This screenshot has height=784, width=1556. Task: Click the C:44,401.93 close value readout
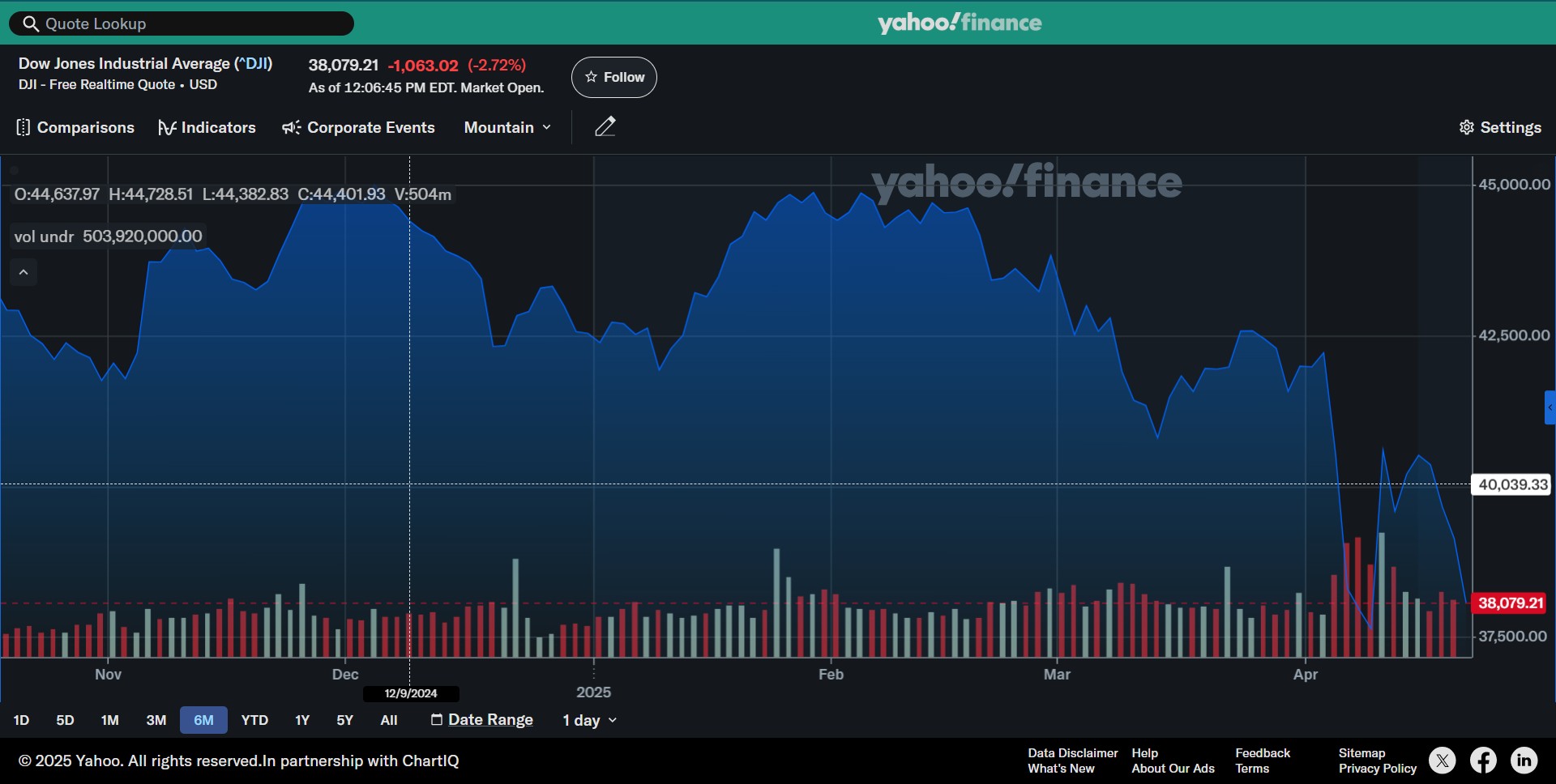(x=341, y=194)
